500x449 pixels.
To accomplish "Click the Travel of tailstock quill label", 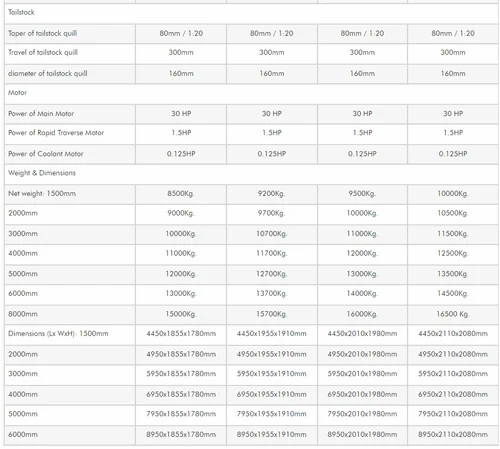I will click(43, 52).
